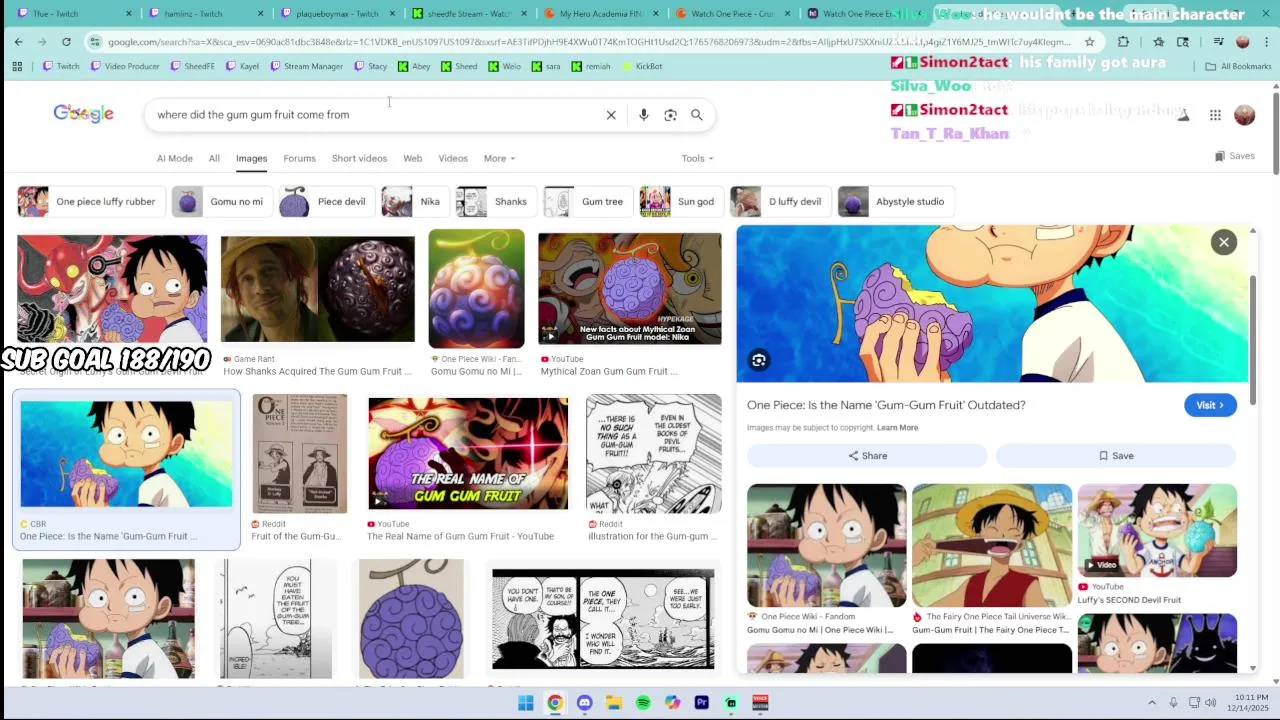The image size is (1280, 720).
Task: Open Luffy's SECOND Devil Fruit related image
Action: click(x=1157, y=530)
